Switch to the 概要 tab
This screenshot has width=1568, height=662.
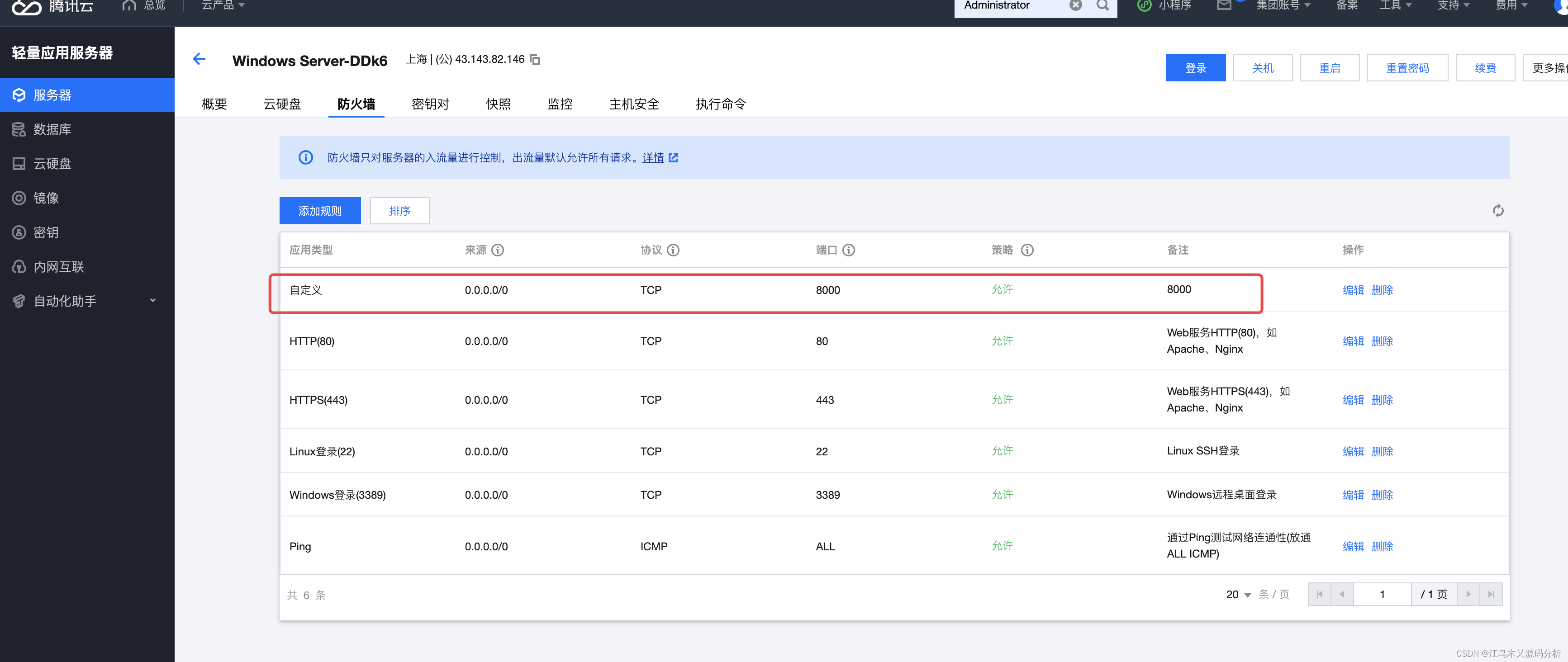point(214,104)
